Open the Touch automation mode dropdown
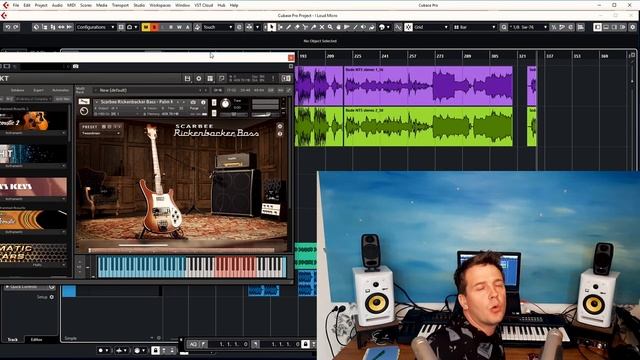 (x=218, y=27)
